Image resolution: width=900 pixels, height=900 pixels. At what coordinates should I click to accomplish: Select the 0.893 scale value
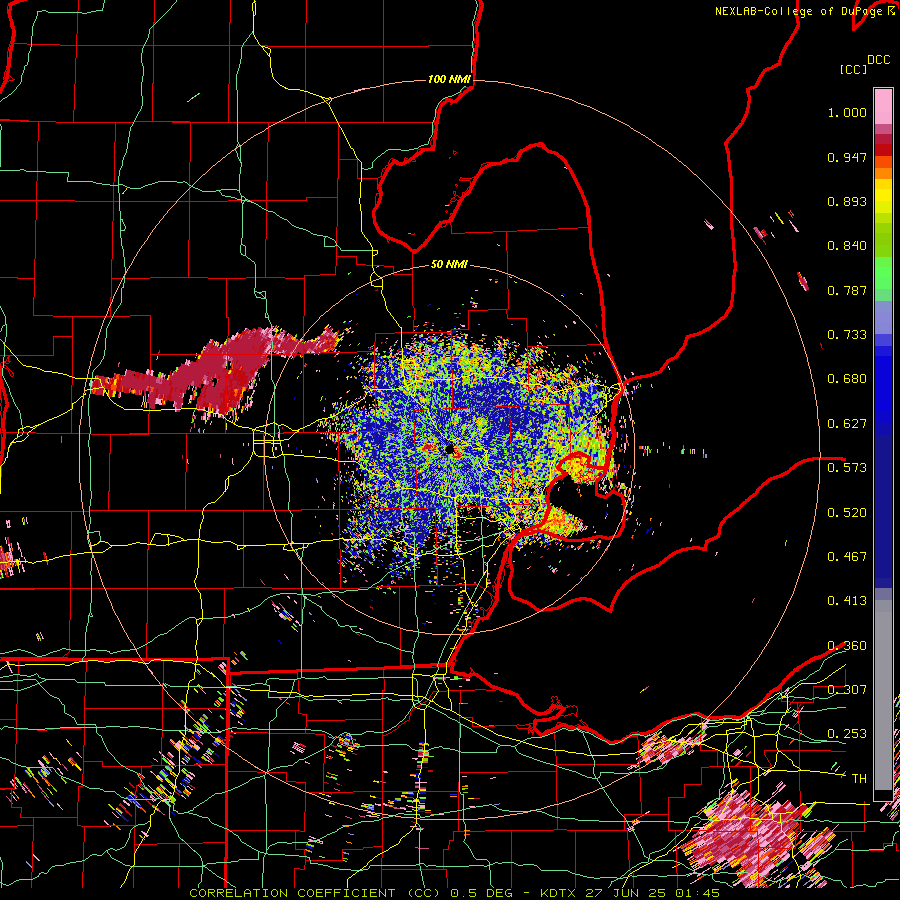coord(847,201)
